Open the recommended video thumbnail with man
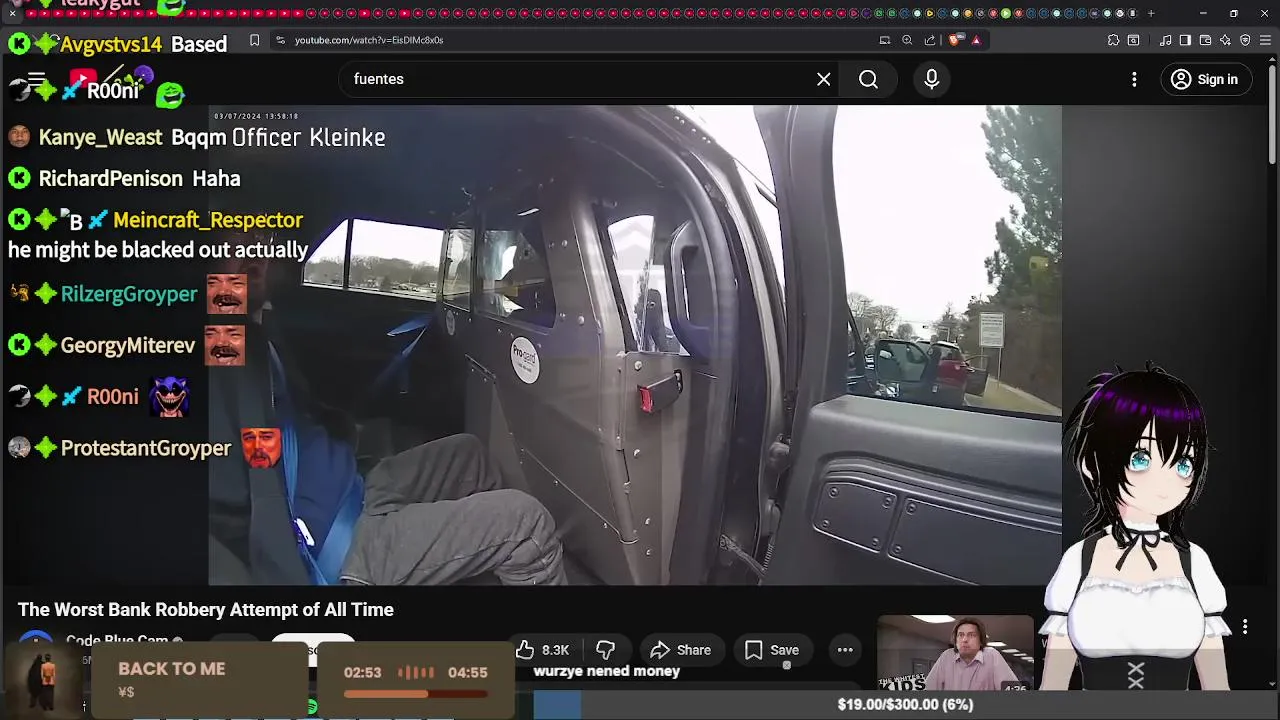 tap(955, 654)
